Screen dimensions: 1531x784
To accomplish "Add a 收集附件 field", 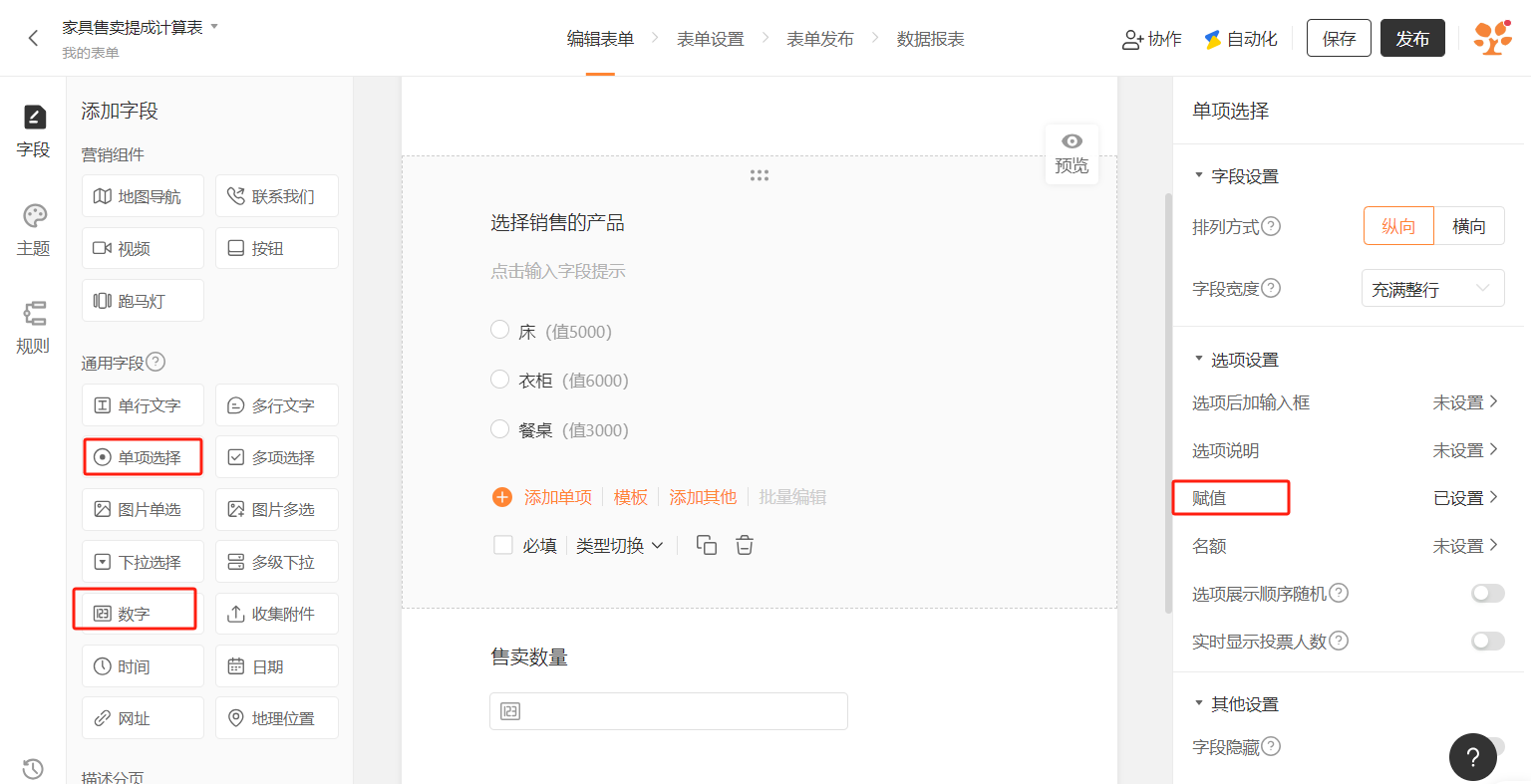I will point(277,614).
